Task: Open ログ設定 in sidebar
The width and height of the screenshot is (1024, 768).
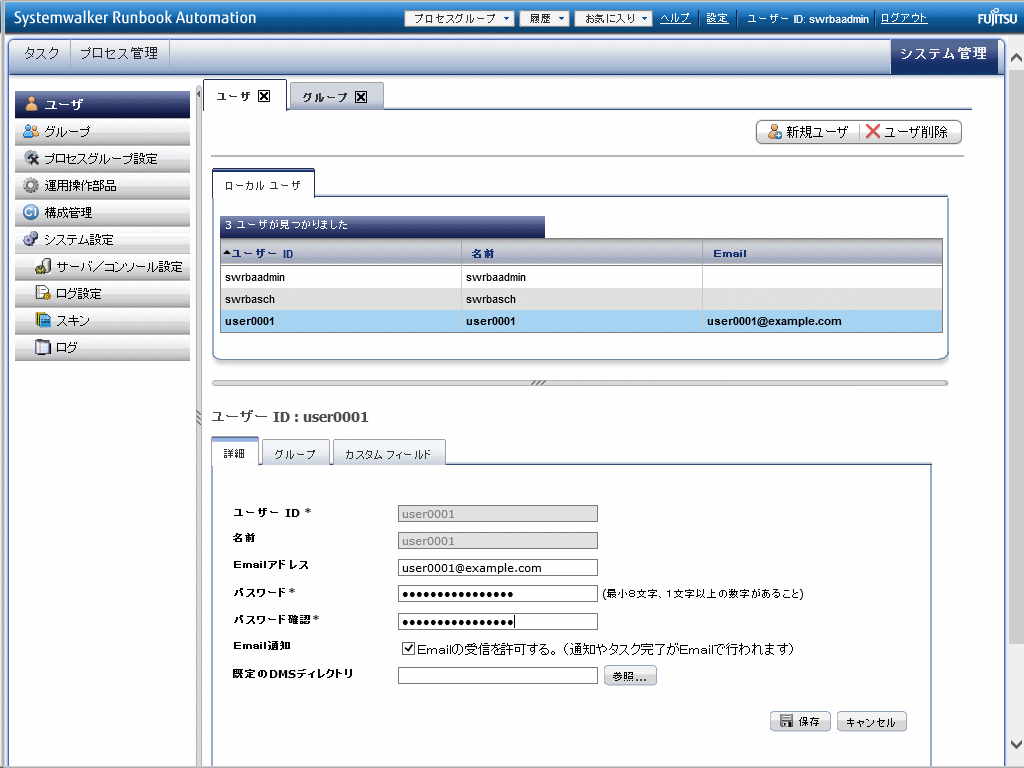Action: point(103,293)
